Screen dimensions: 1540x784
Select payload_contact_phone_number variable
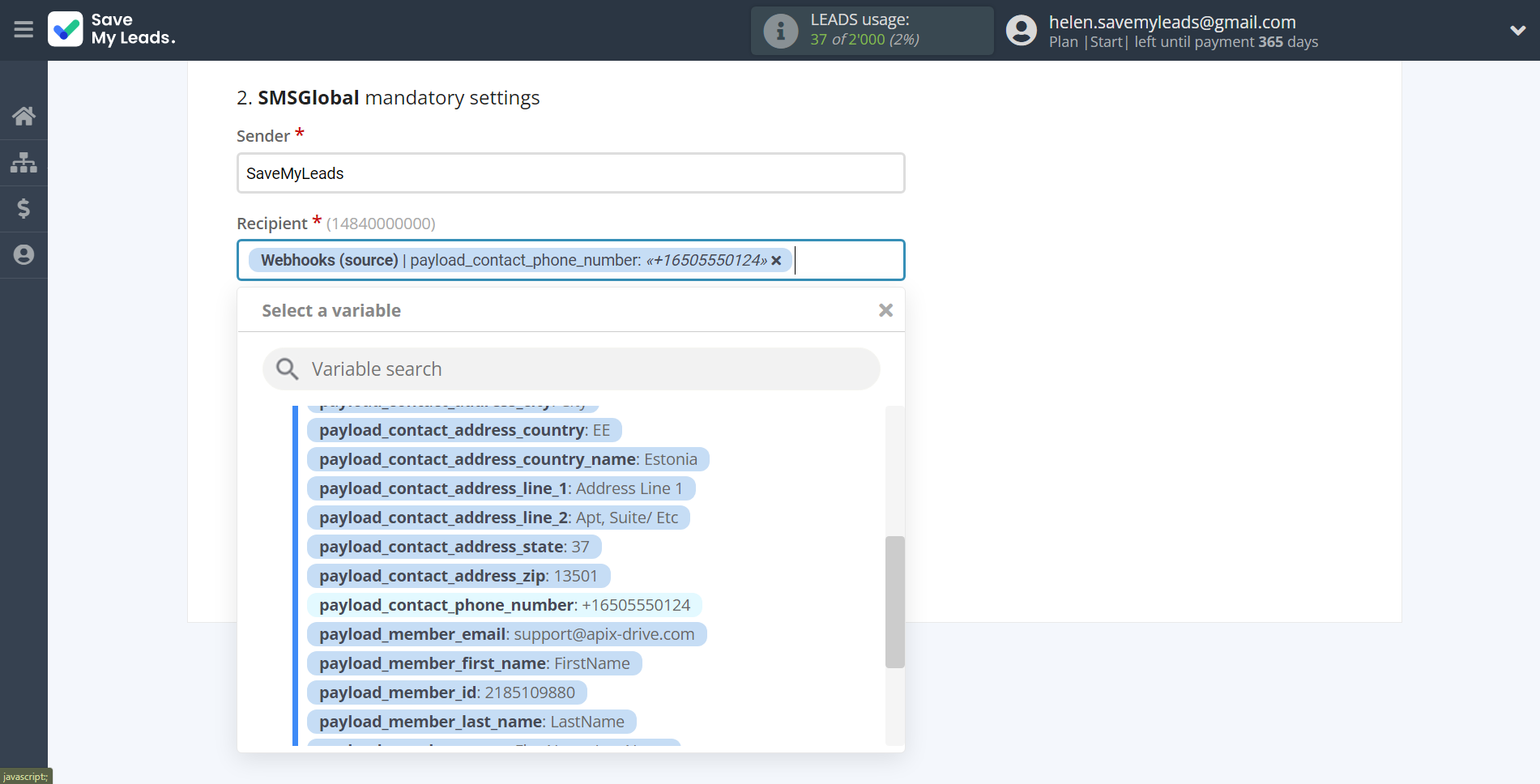[x=505, y=605]
